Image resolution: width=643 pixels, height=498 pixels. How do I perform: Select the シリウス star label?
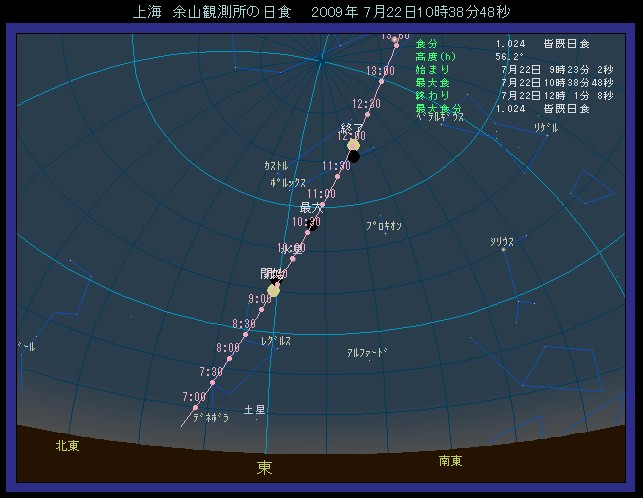(503, 242)
